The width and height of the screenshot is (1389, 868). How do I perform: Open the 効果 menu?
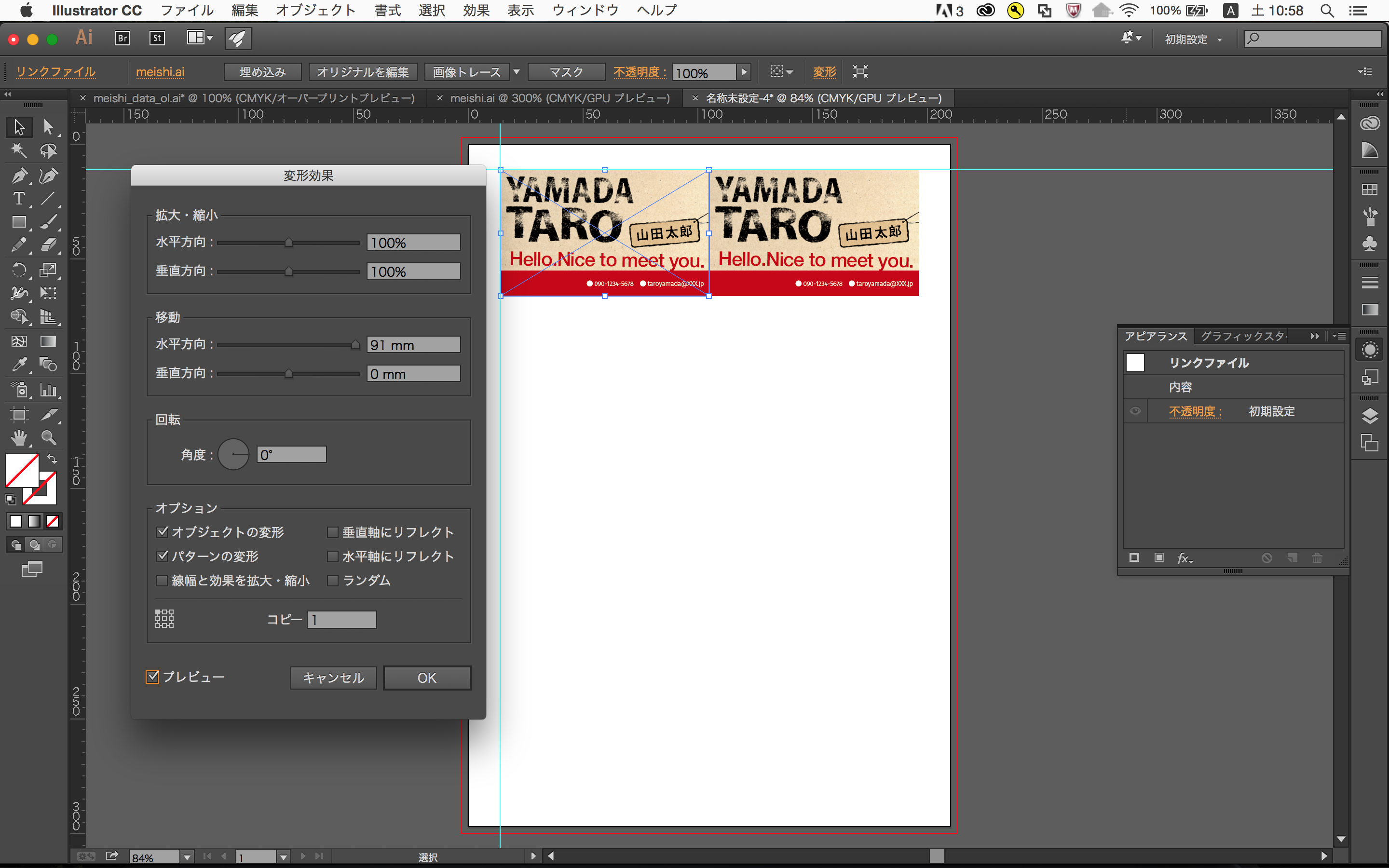tap(476, 10)
